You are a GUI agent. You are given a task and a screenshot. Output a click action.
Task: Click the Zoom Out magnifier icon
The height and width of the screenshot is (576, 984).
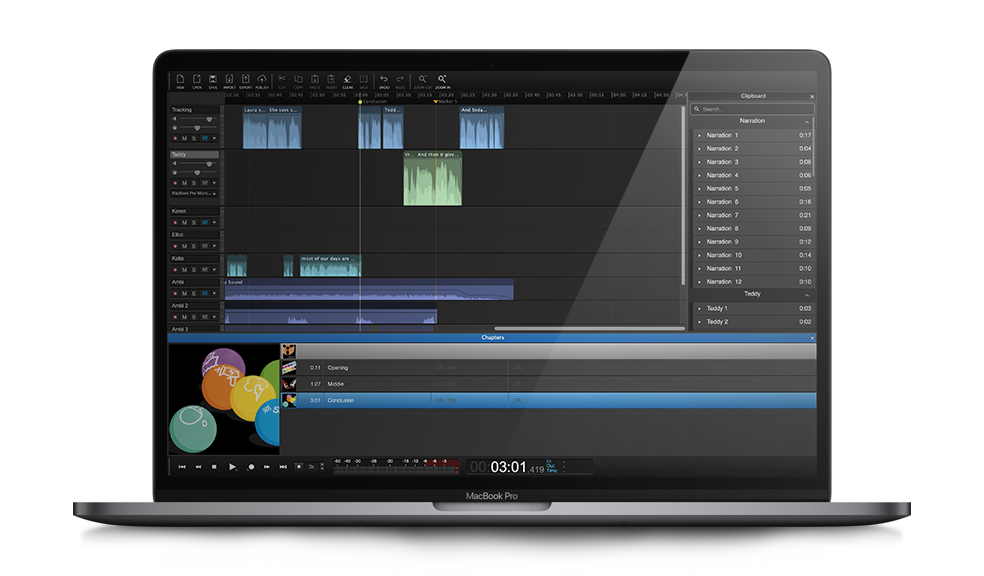[423, 80]
